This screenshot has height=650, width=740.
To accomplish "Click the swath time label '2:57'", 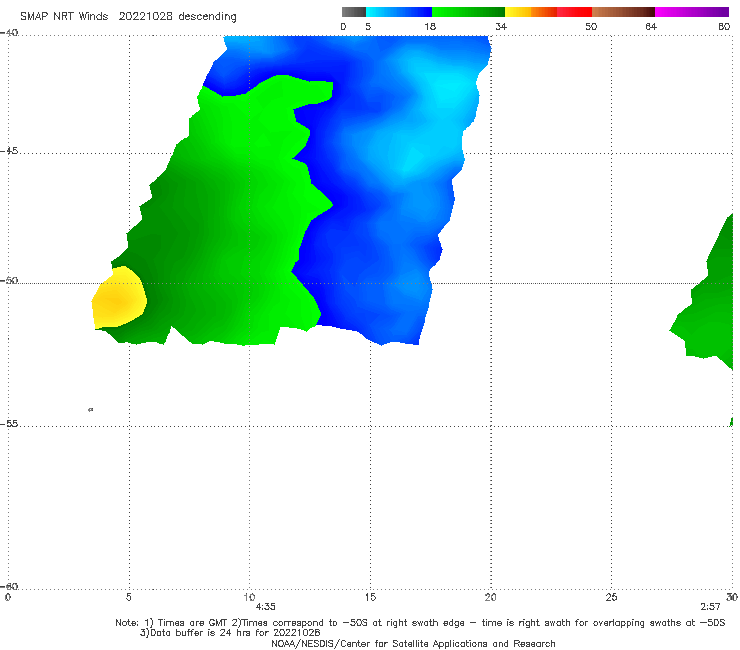I will tap(710, 607).
